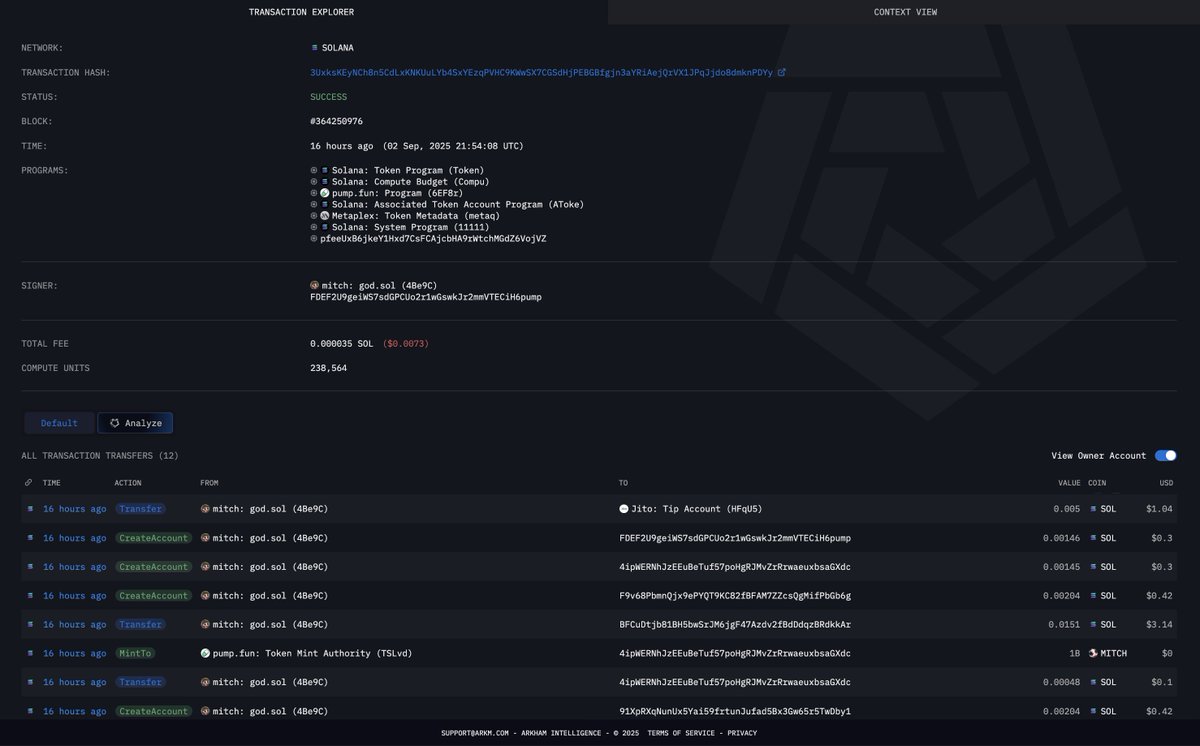Viewport: 1200px width, 746px height.
Task: Click the MintTo action badge
Action: 136,654
